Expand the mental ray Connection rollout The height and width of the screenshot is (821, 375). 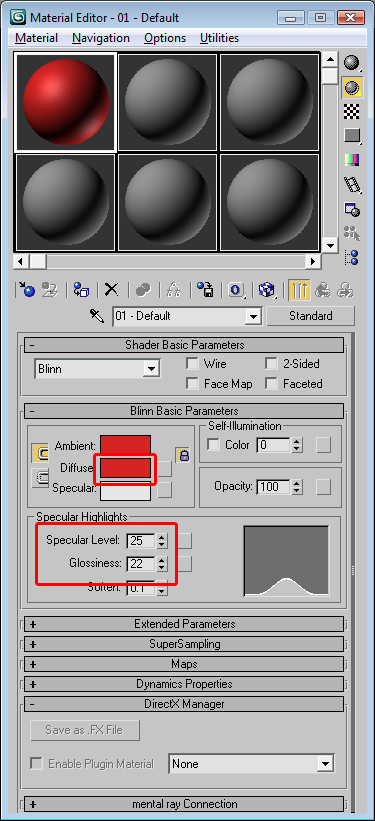[x=184, y=804]
